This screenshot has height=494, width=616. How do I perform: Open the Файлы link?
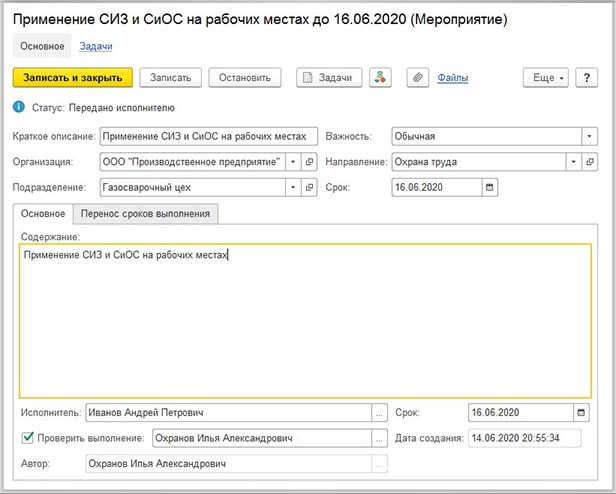[x=453, y=77]
